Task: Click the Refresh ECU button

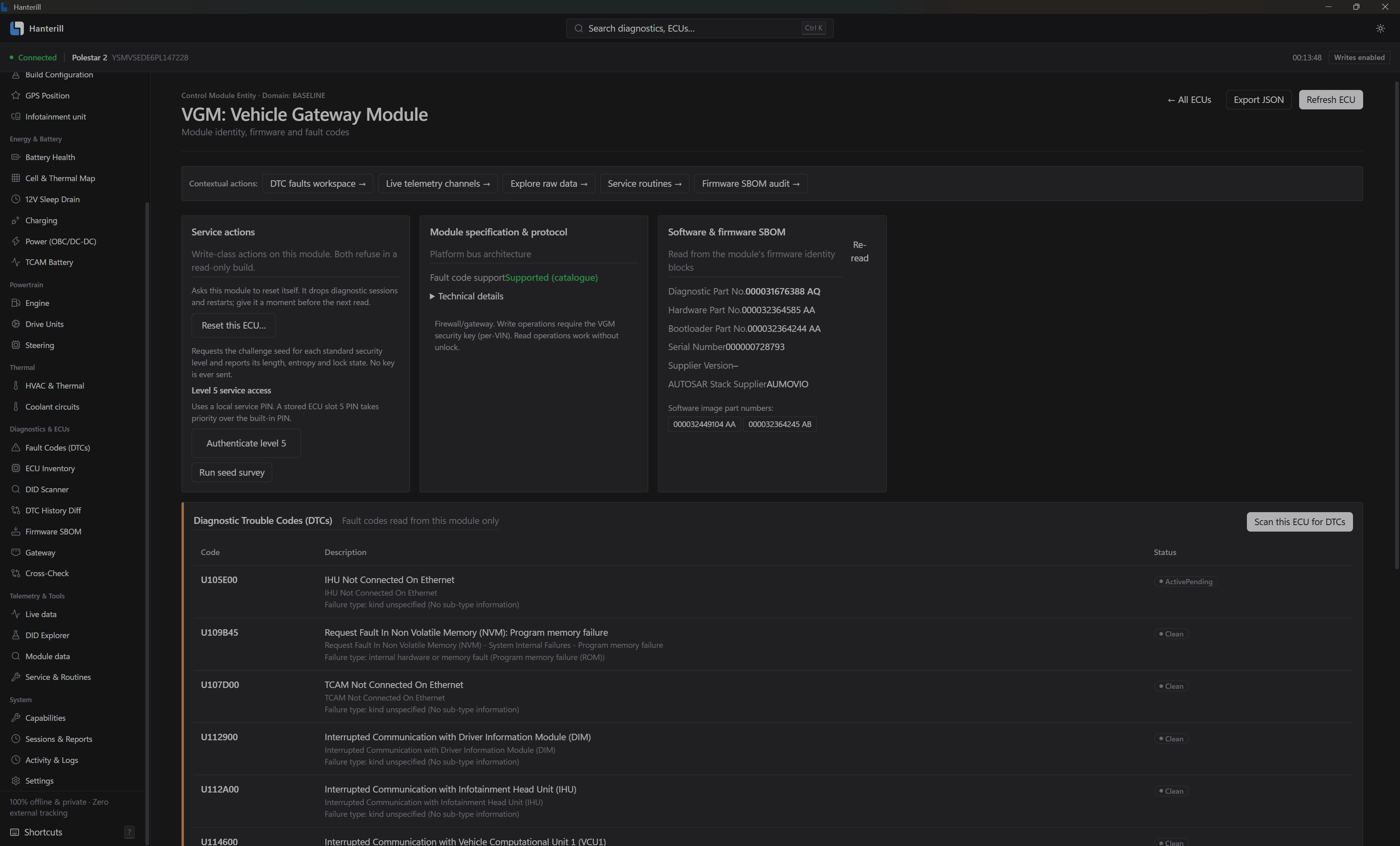Action: pyautogui.click(x=1330, y=99)
